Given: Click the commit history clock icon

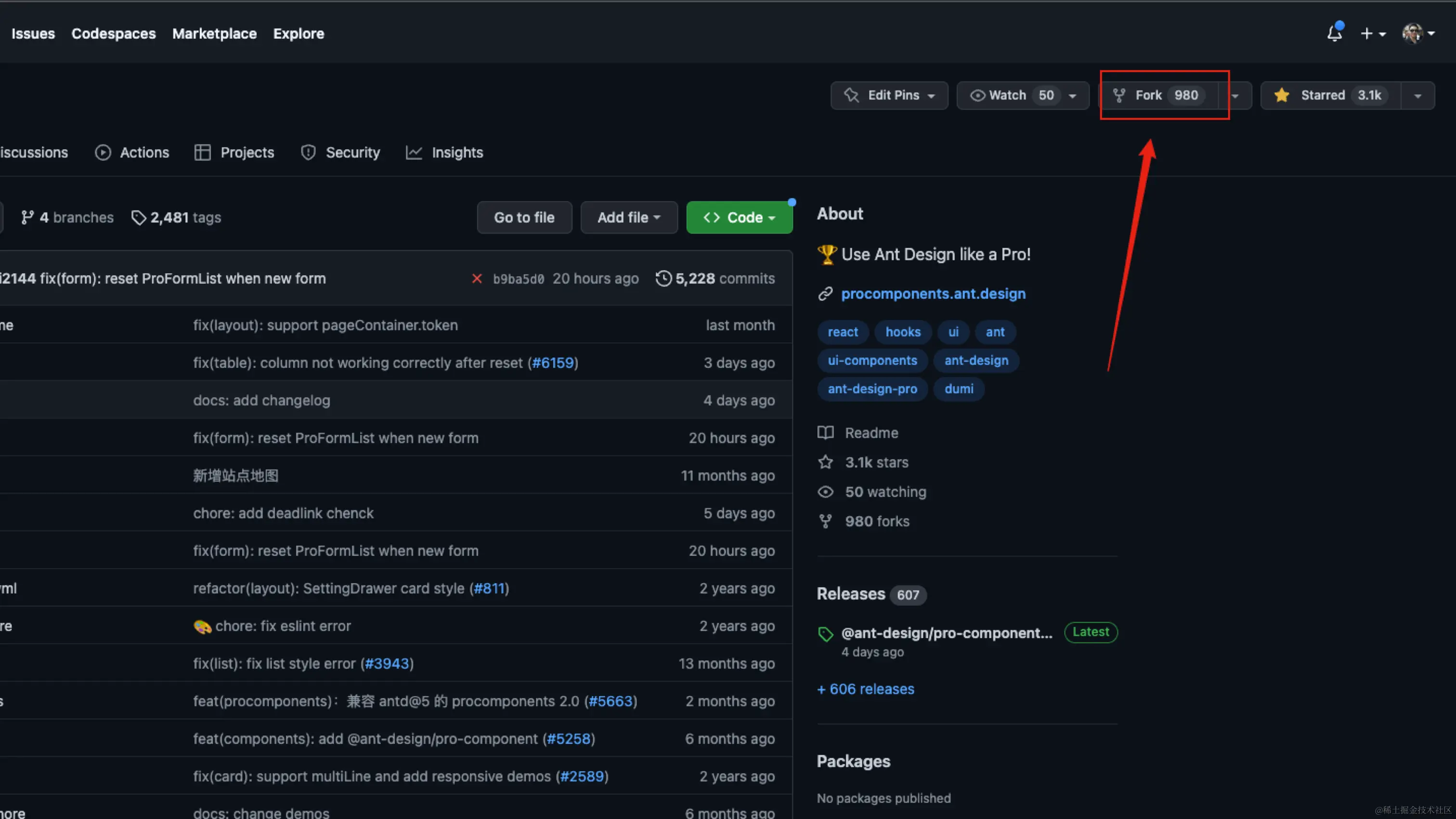Looking at the screenshot, I should point(663,279).
